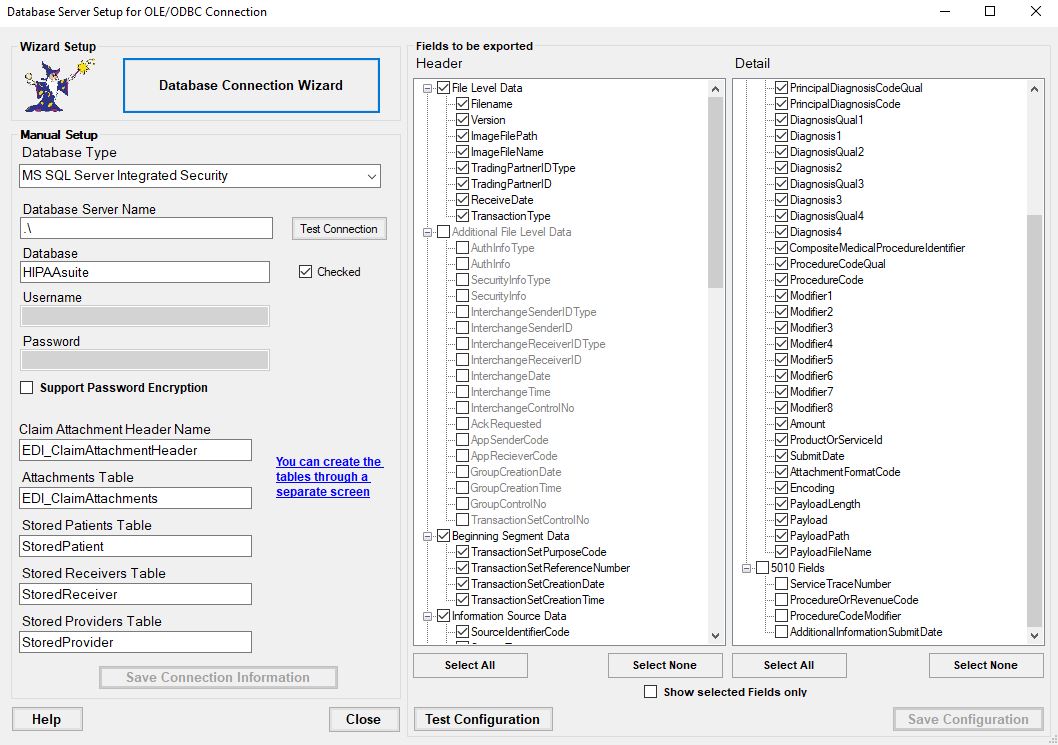
Task: Uncheck the Amount checkbox
Action: tap(781, 424)
